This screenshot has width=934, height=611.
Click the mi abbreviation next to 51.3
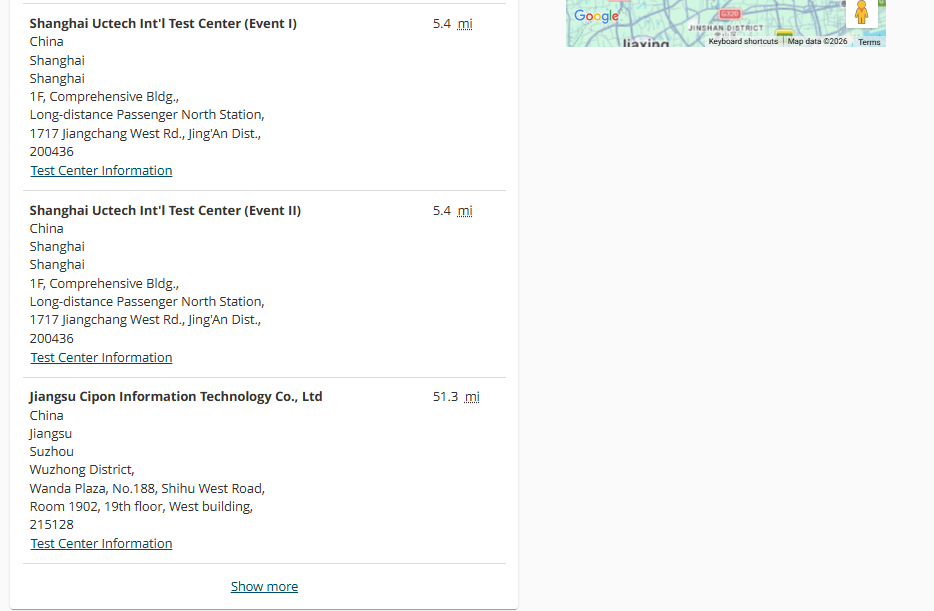[472, 397]
